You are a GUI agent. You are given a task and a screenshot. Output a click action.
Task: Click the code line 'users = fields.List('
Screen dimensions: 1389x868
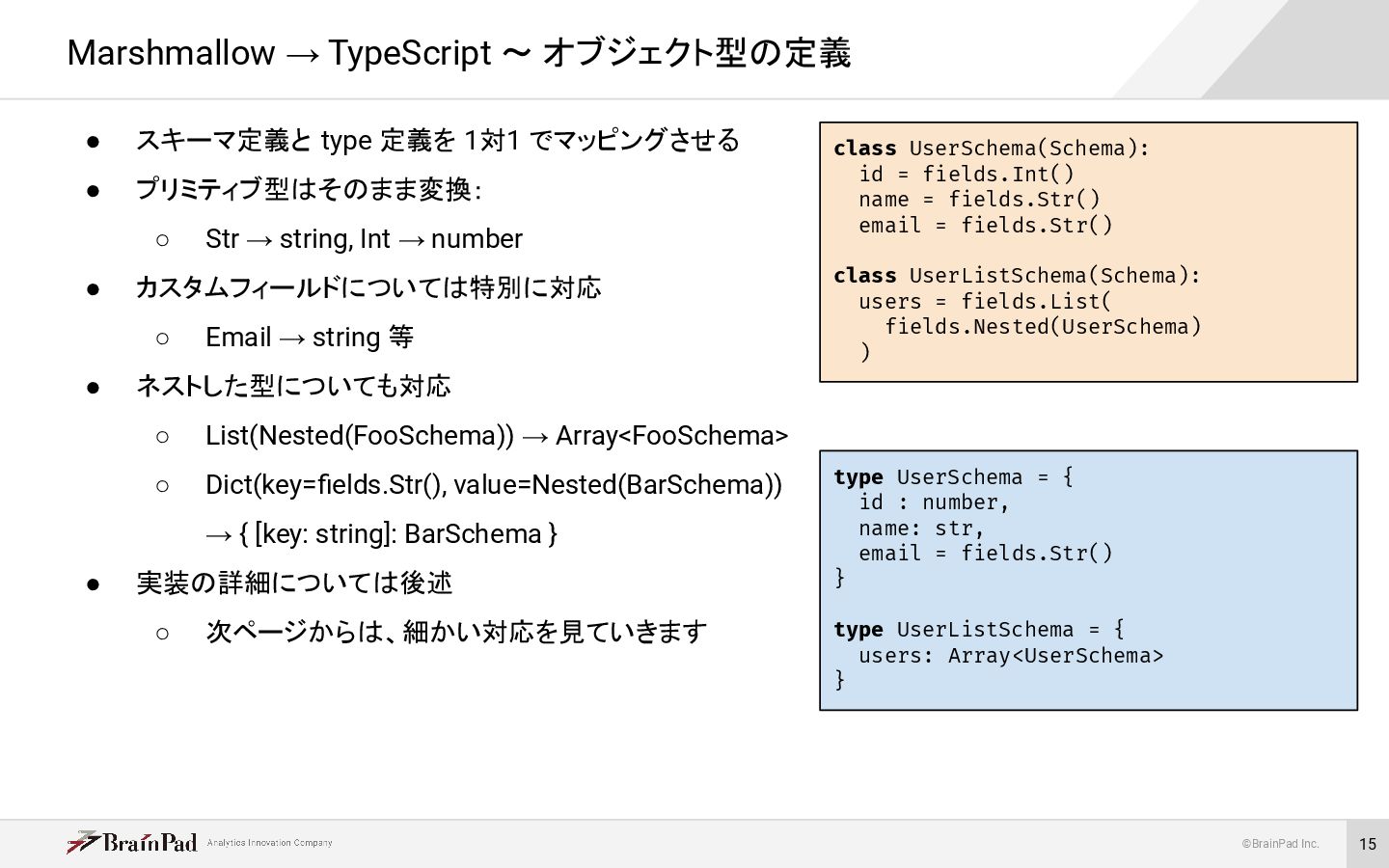[x=985, y=302]
